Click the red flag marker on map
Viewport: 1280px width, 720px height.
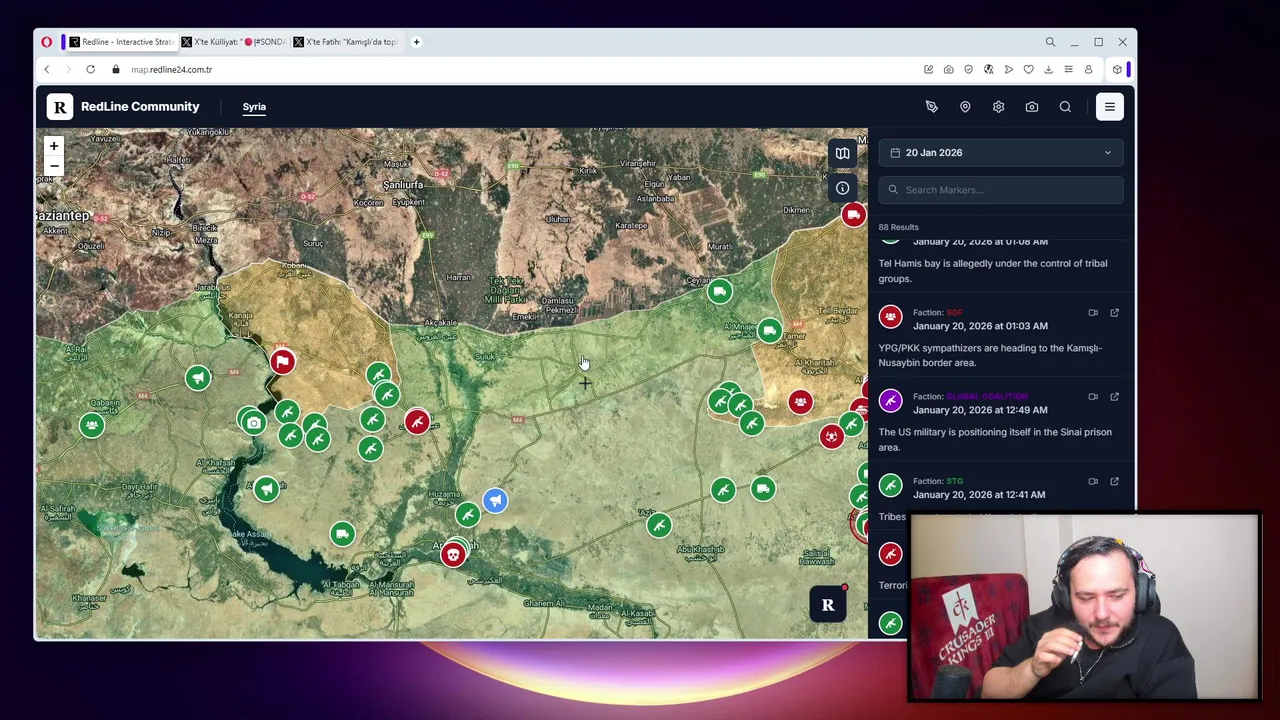282,361
